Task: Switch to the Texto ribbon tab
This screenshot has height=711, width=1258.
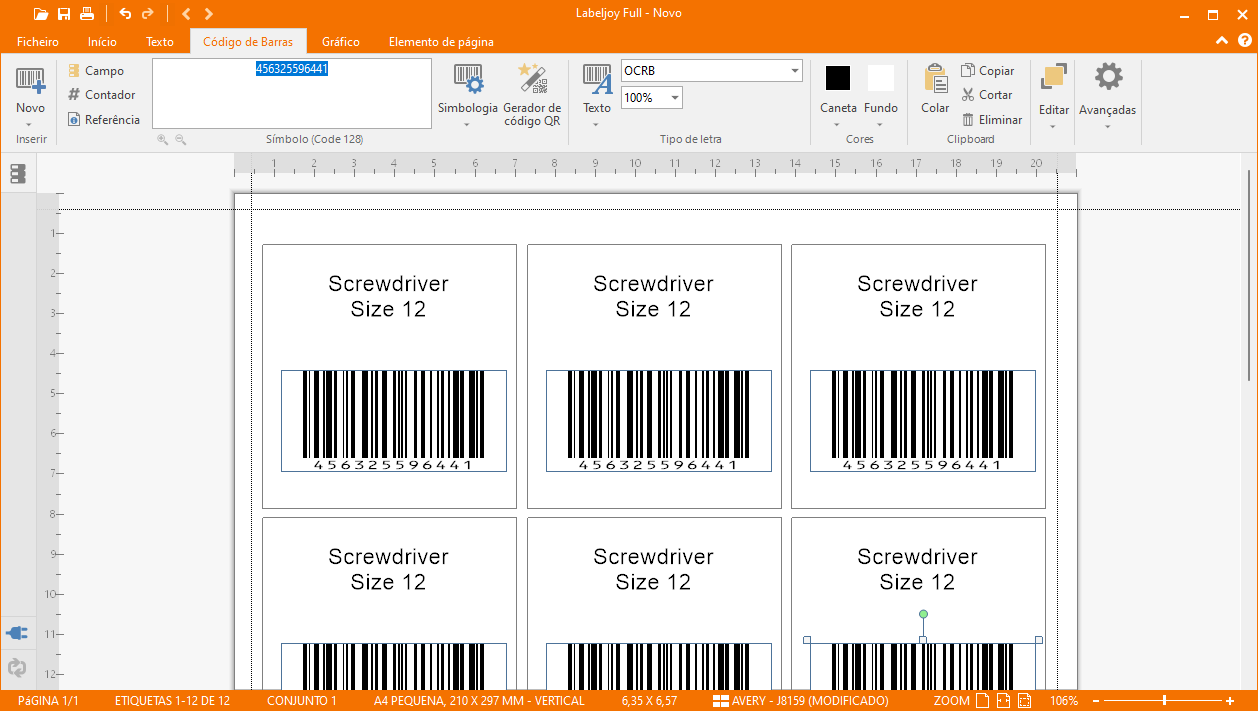Action: (160, 42)
